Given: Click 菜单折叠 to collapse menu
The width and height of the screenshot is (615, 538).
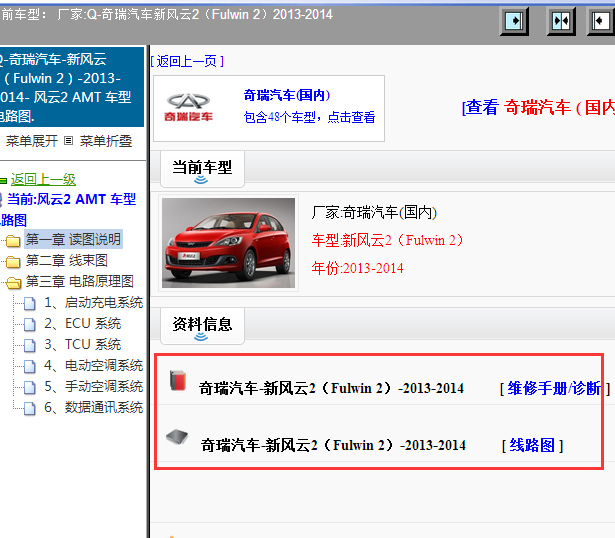Looking at the screenshot, I should (106, 141).
